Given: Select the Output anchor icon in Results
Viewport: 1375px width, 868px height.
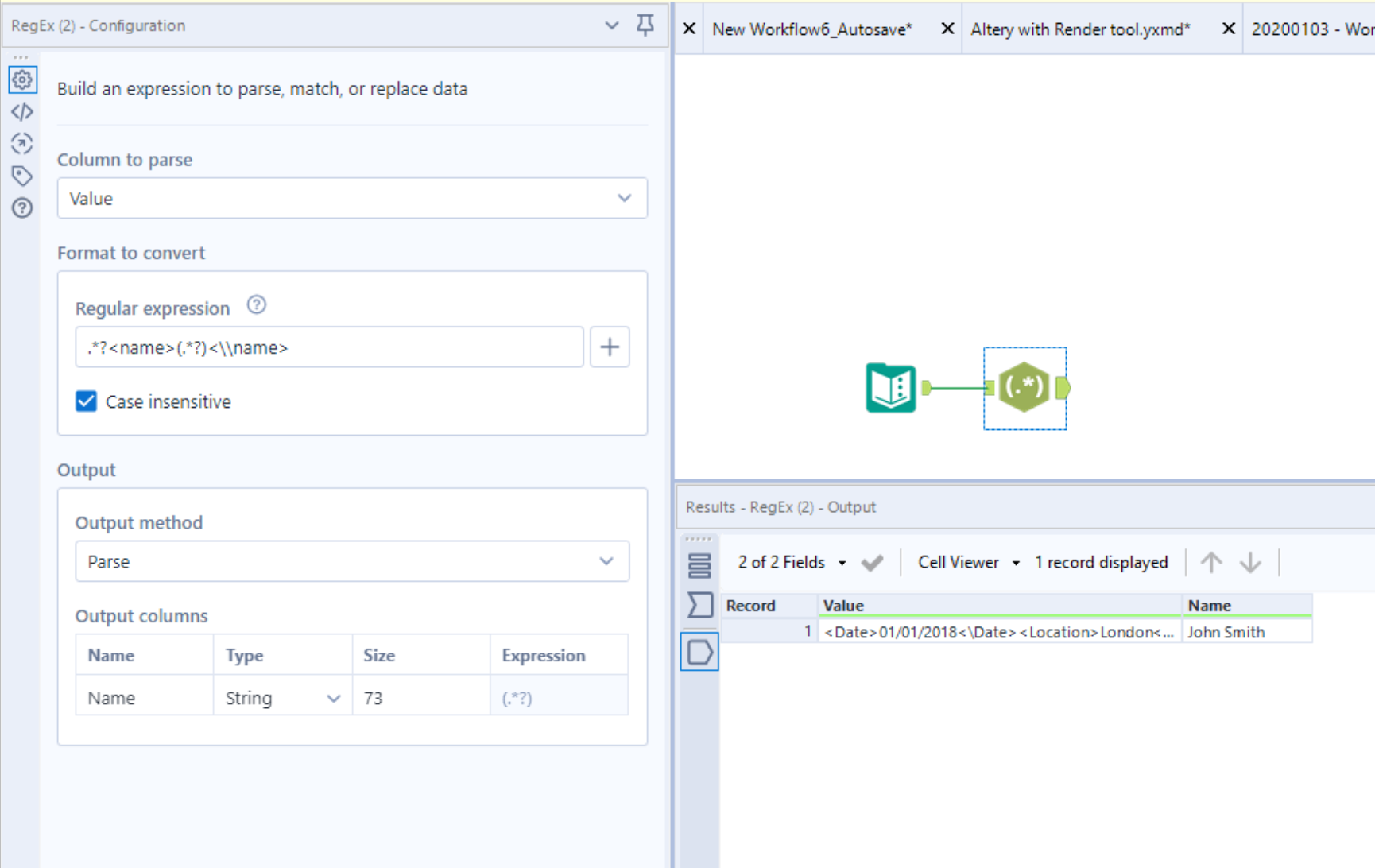Looking at the screenshot, I should [x=699, y=652].
